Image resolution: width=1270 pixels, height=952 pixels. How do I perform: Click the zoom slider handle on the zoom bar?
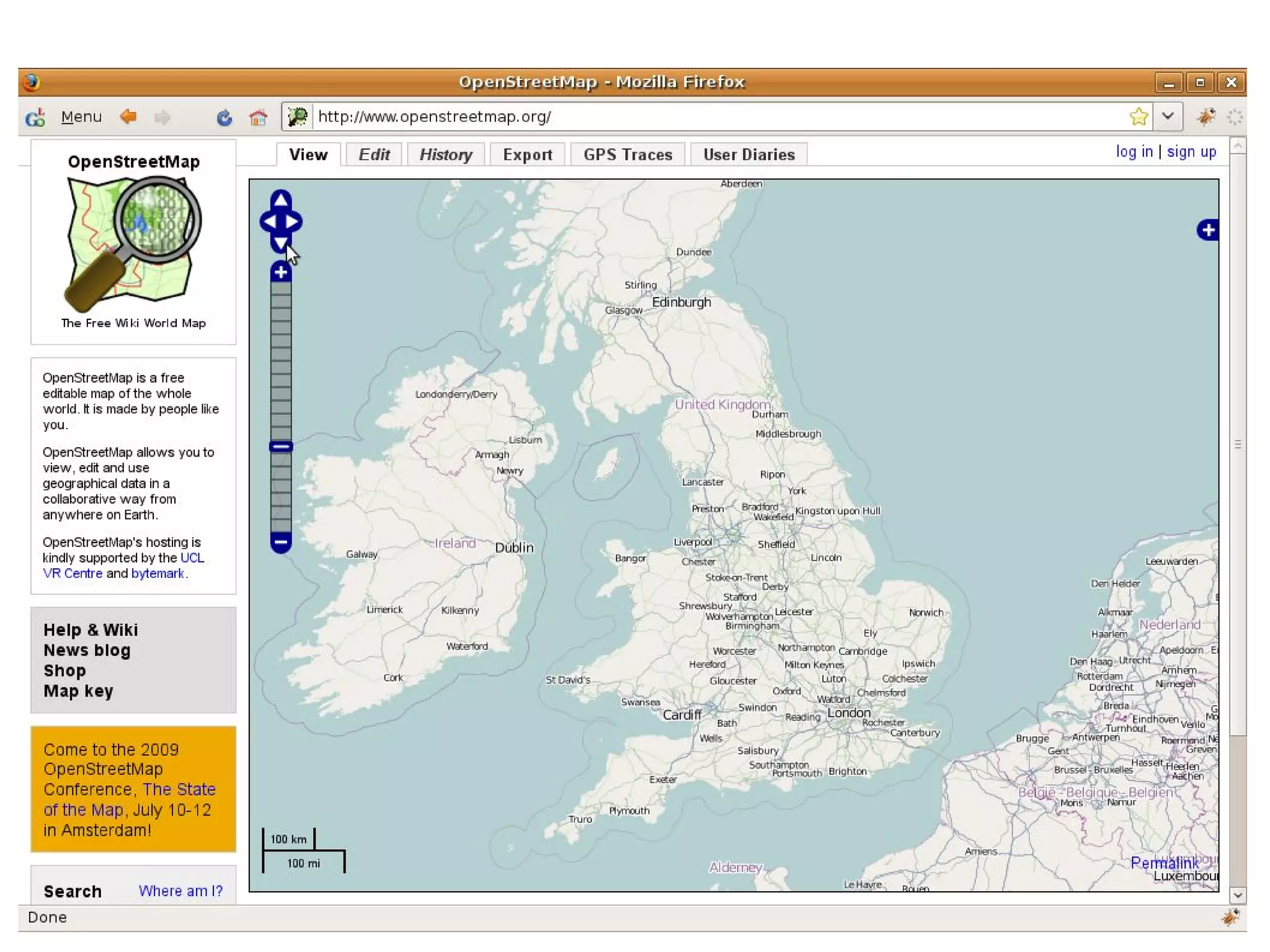[x=281, y=446]
